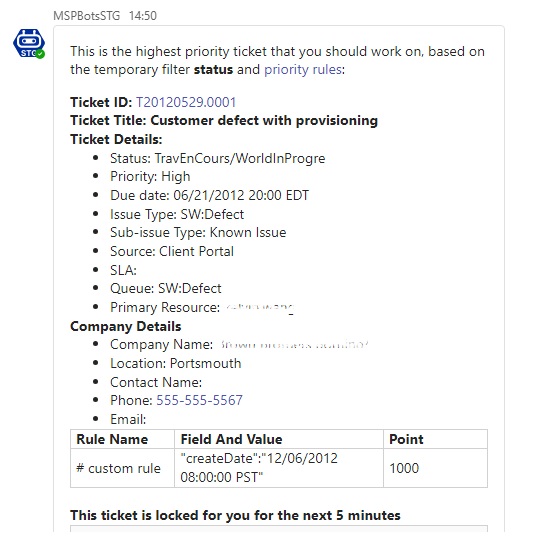
Task: Click the MSPBotsSTG bot avatar icon
Action: (29, 43)
